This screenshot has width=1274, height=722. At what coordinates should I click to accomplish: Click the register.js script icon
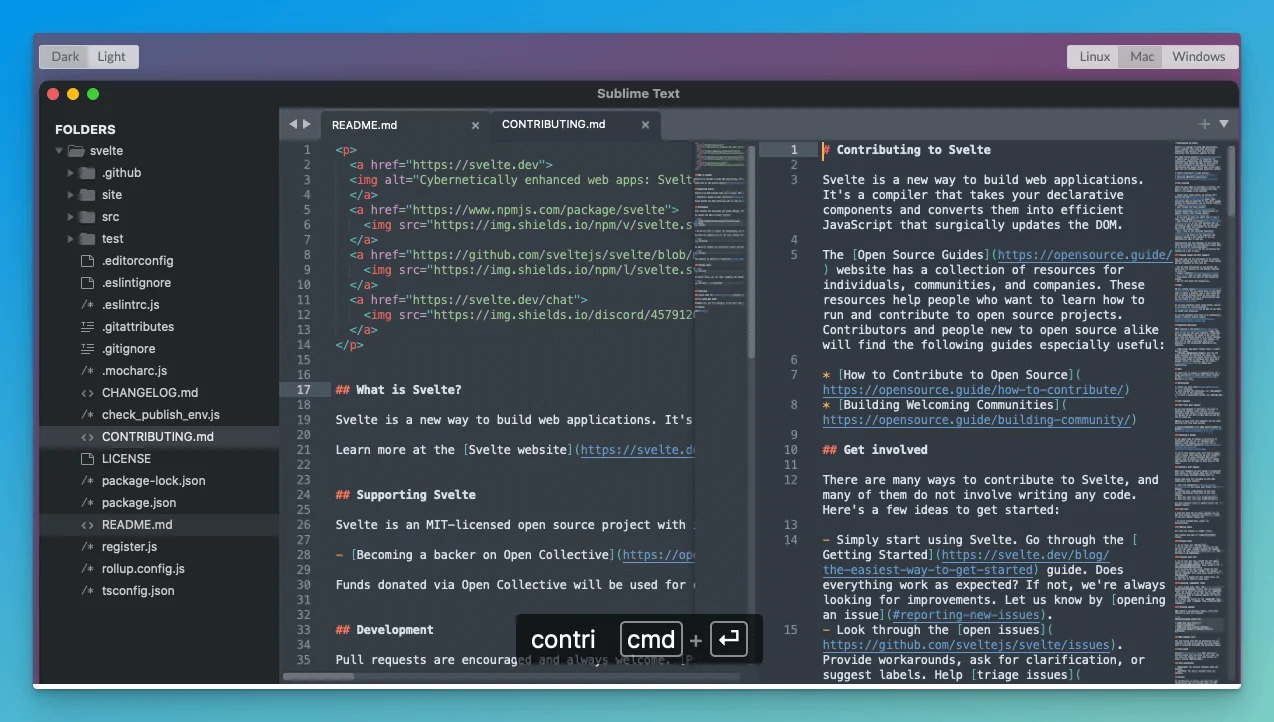point(87,547)
